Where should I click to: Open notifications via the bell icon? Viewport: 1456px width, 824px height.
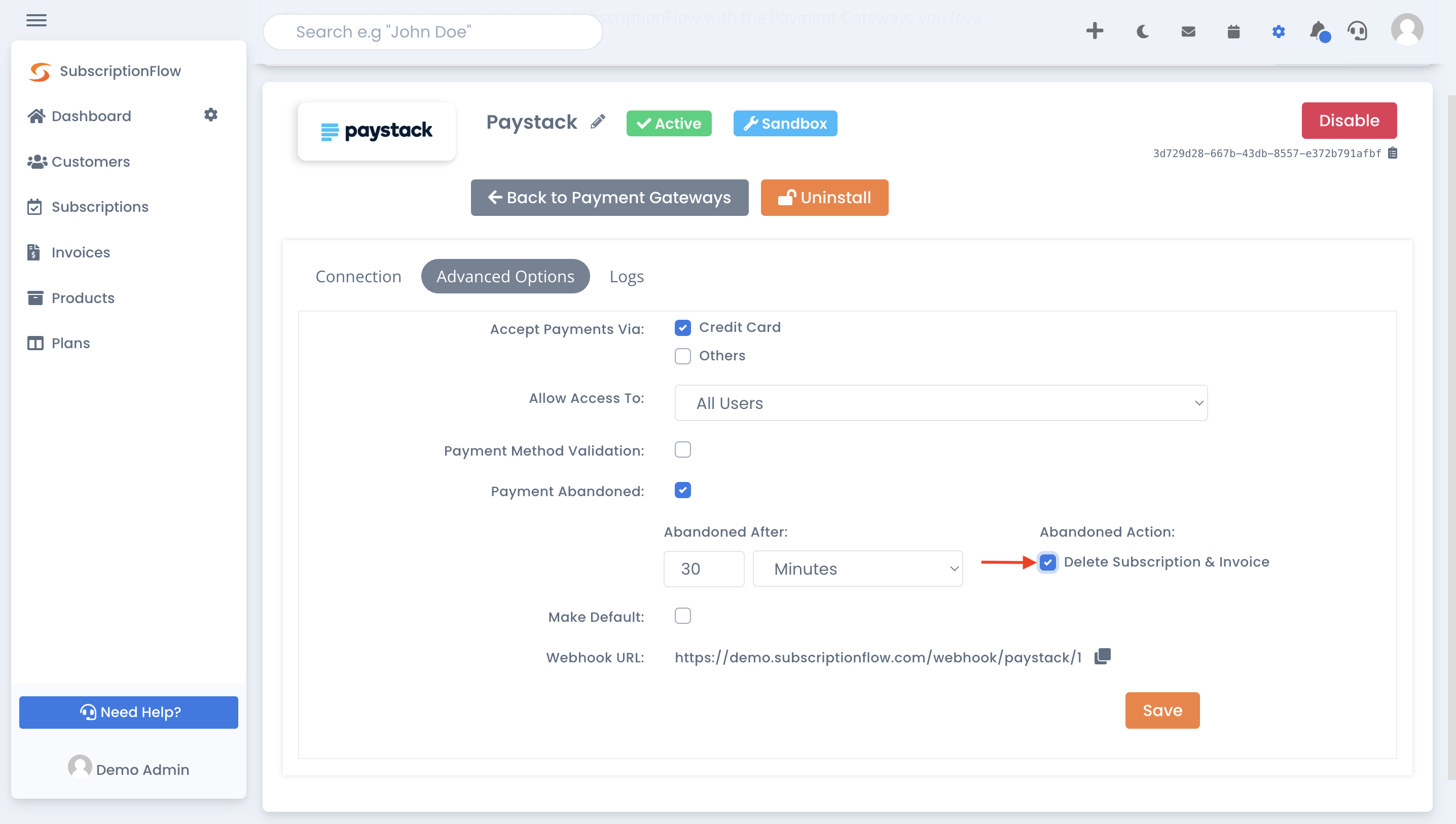click(x=1318, y=32)
